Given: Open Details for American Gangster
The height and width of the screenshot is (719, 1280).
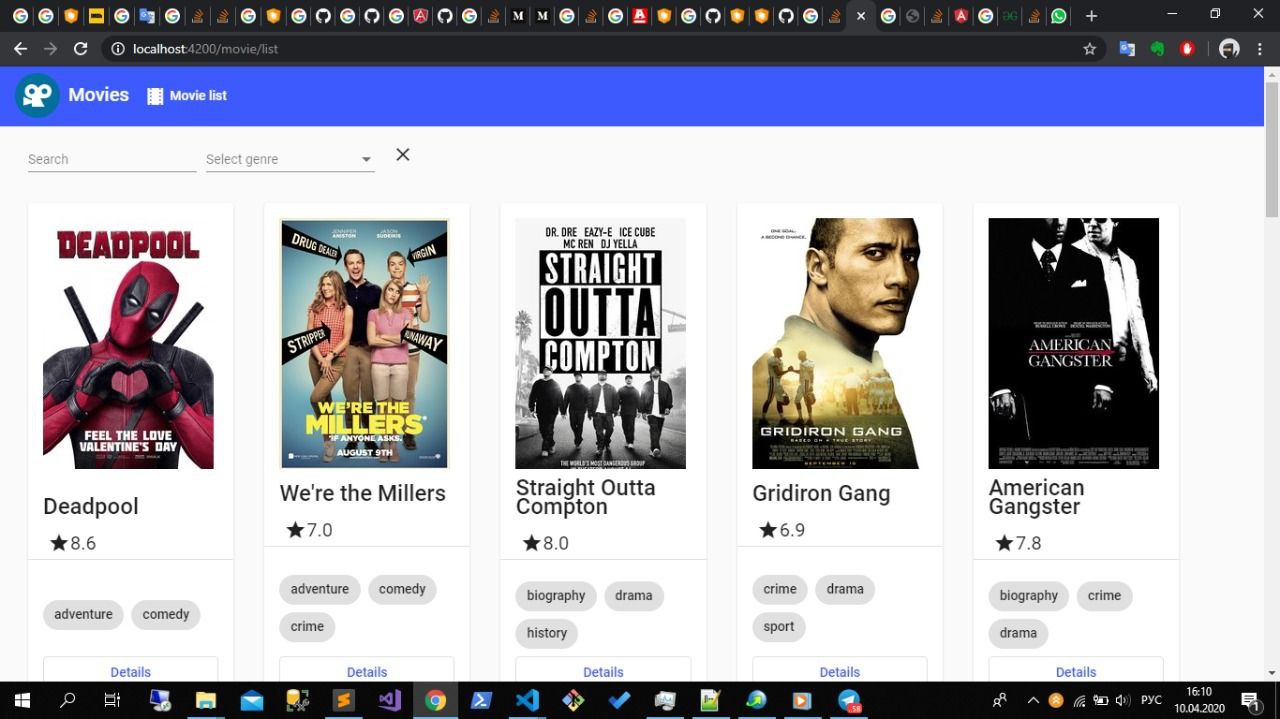Looking at the screenshot, I should [1076, 671].
